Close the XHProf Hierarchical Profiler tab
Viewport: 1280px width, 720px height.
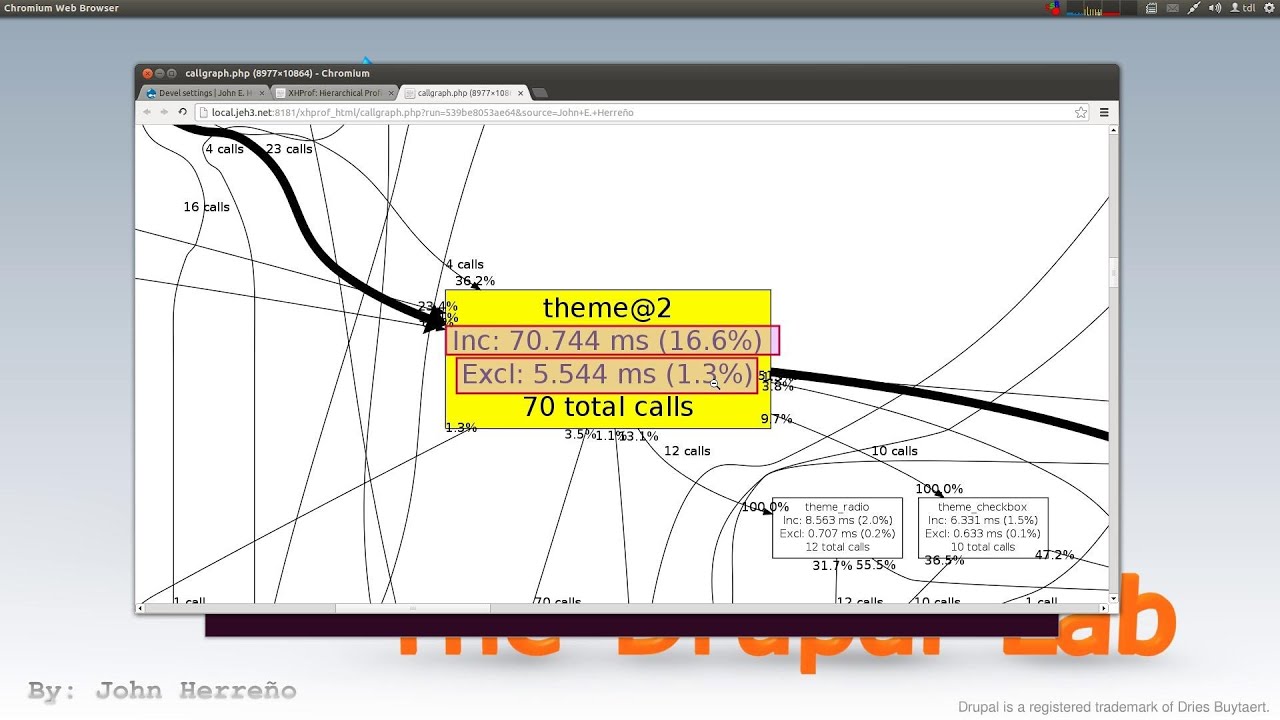[391, 93]
